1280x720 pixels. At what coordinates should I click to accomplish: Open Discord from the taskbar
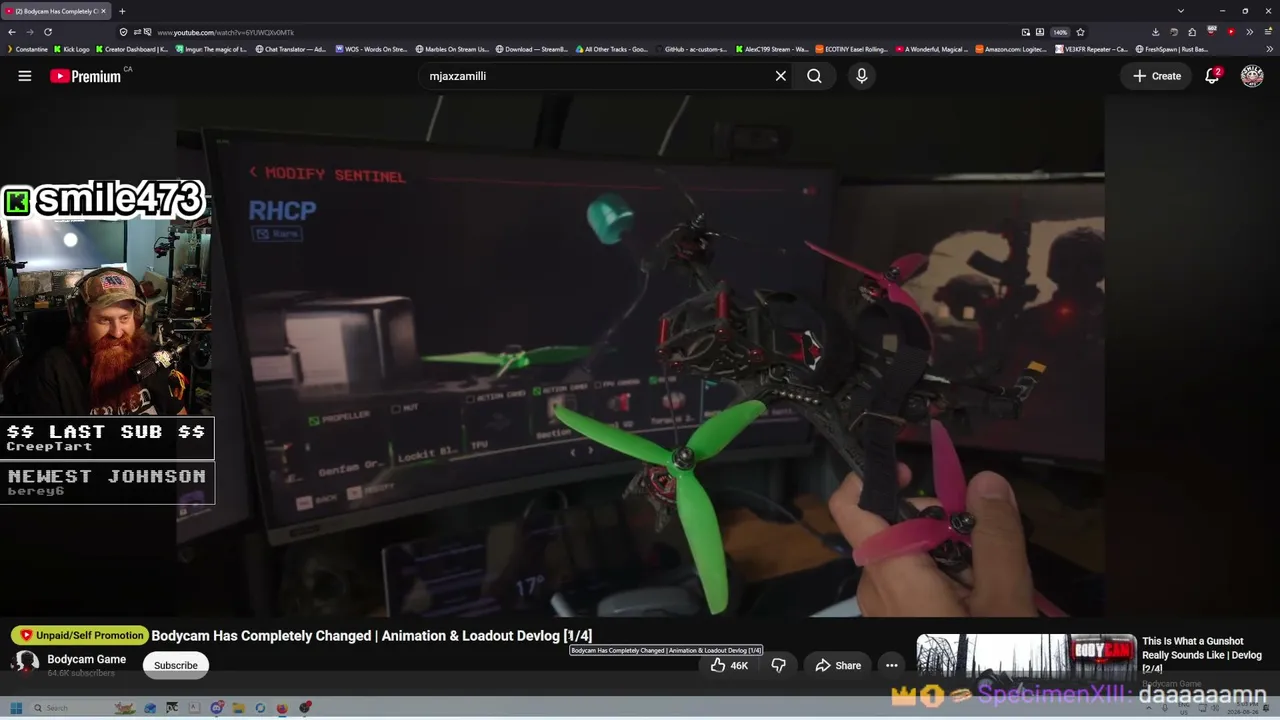216,708
